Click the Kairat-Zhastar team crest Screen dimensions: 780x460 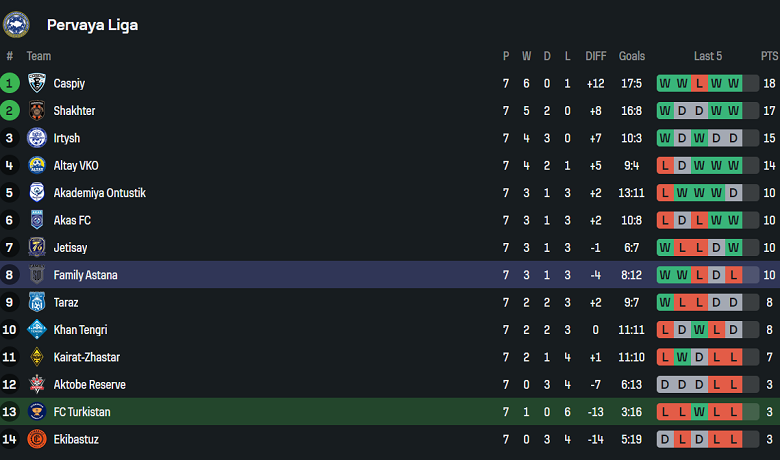37,357
